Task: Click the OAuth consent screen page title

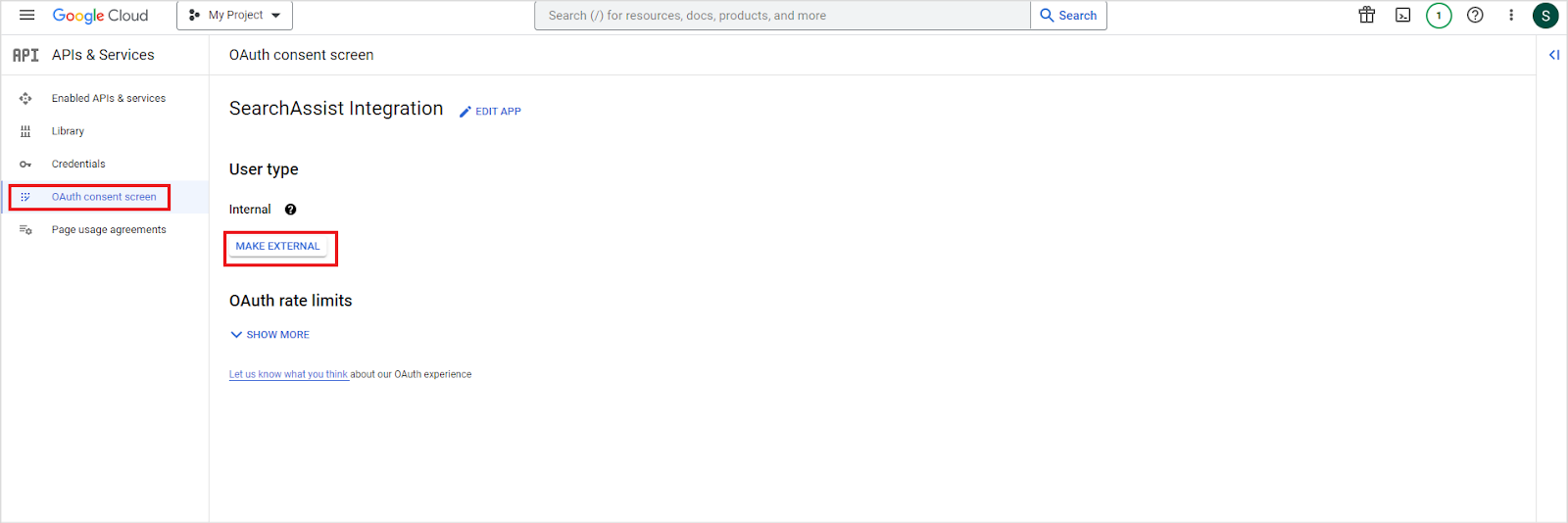Action: coord(301,55)
